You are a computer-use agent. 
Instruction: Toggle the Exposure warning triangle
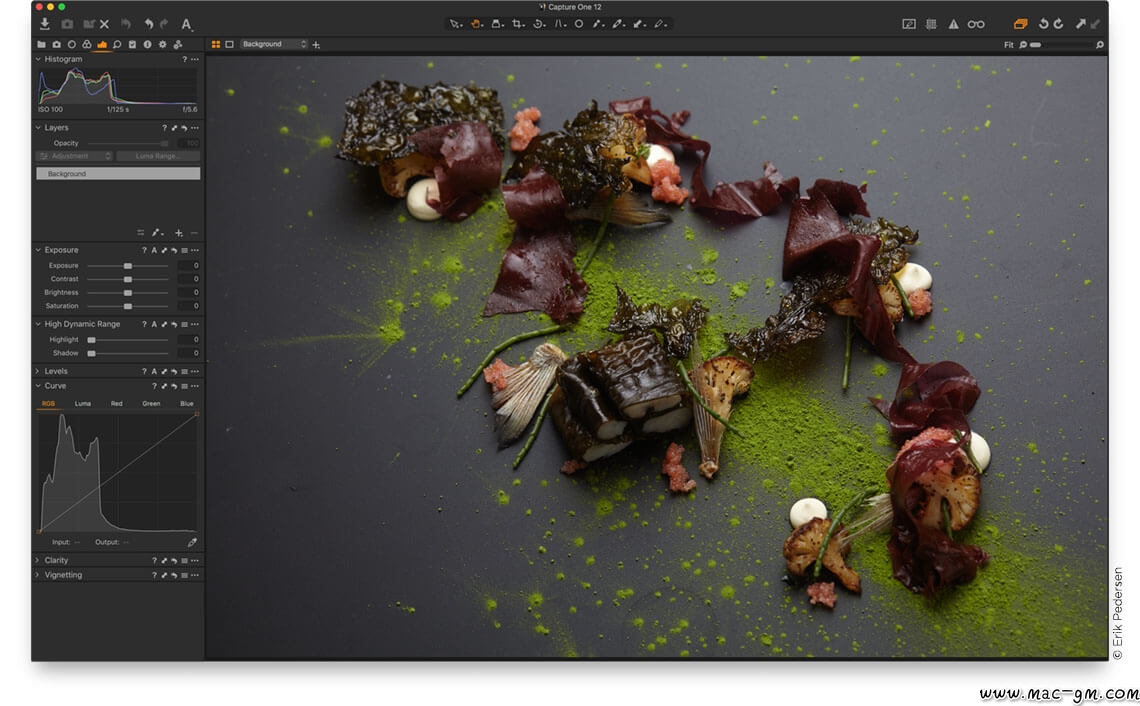pos(953,24)
